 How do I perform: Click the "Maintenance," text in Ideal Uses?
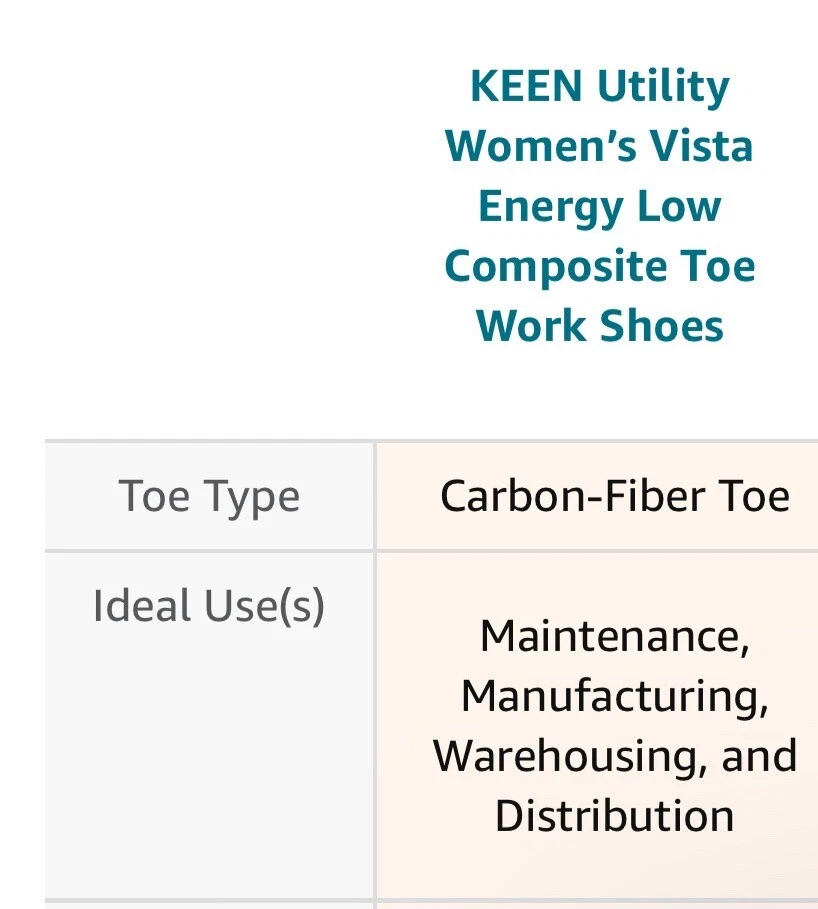click(614, 636)
